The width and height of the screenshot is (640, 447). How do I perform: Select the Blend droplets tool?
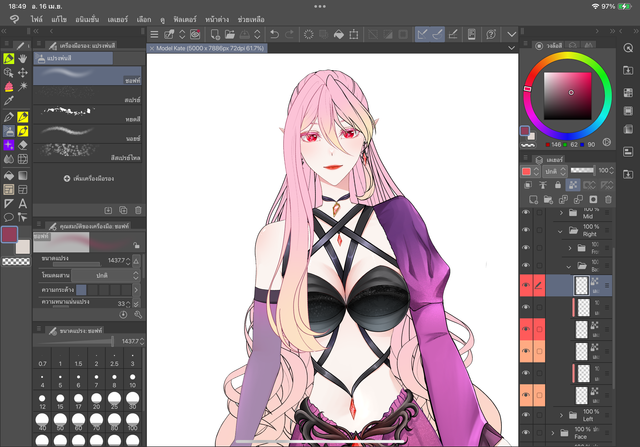(9, 159)
